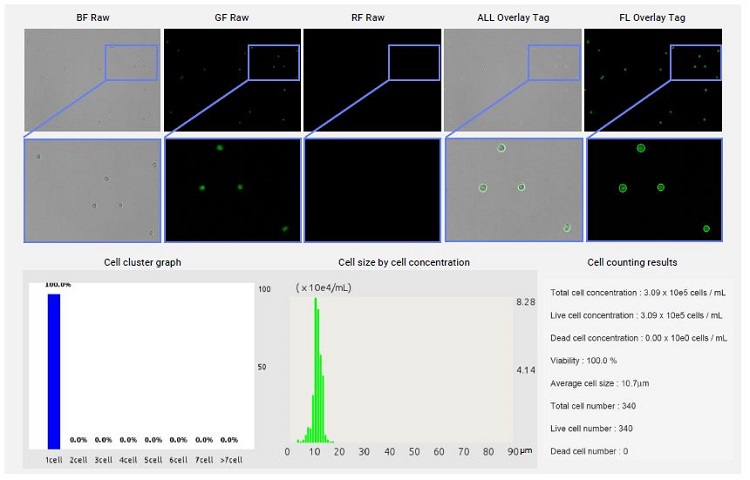The image size is (750, 480).
Task: Click the "2cell" axis label
Action: pyautogui.click(x=78, y=460)
